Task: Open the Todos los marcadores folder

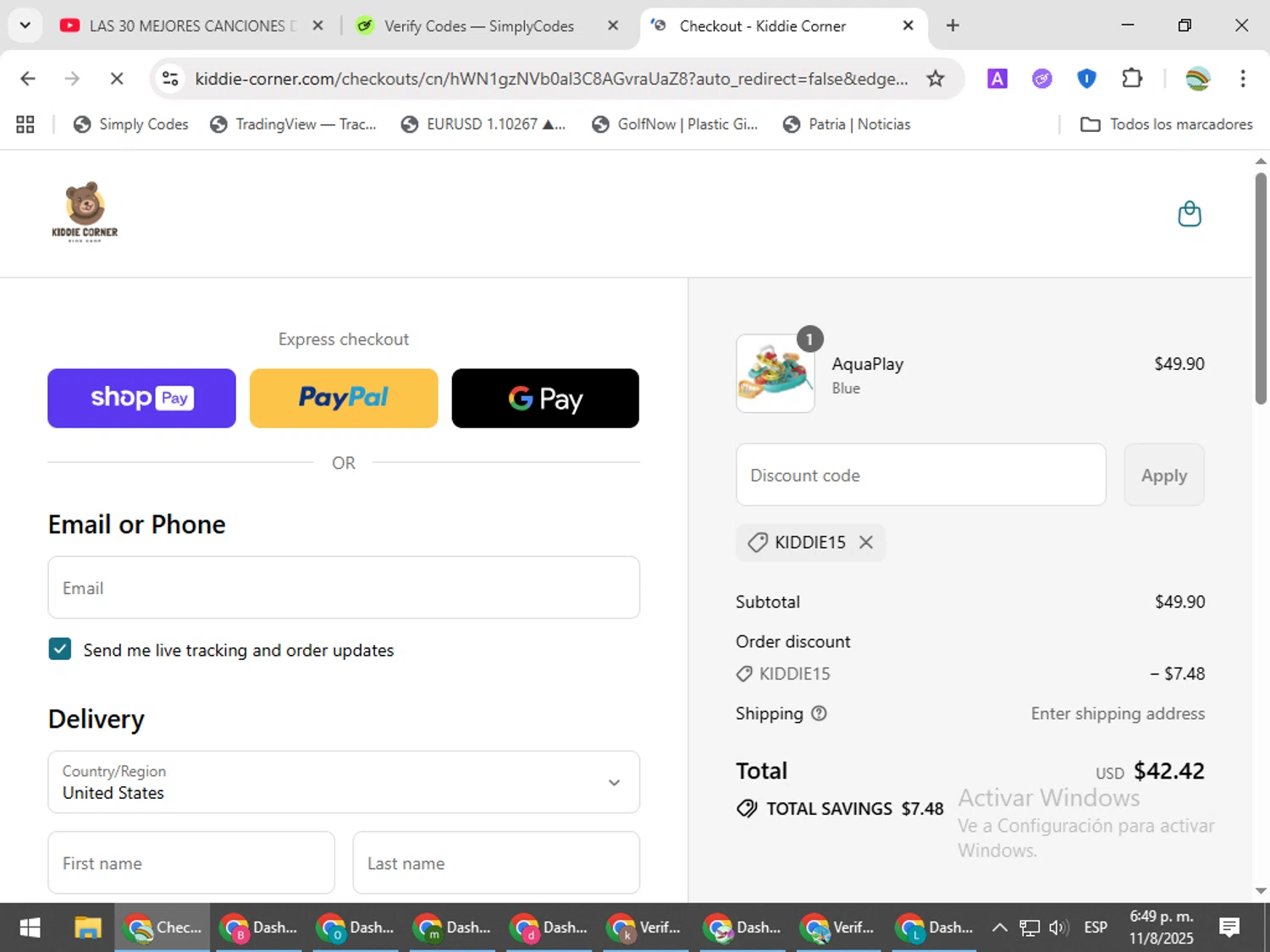Action: pos(1167,124)
